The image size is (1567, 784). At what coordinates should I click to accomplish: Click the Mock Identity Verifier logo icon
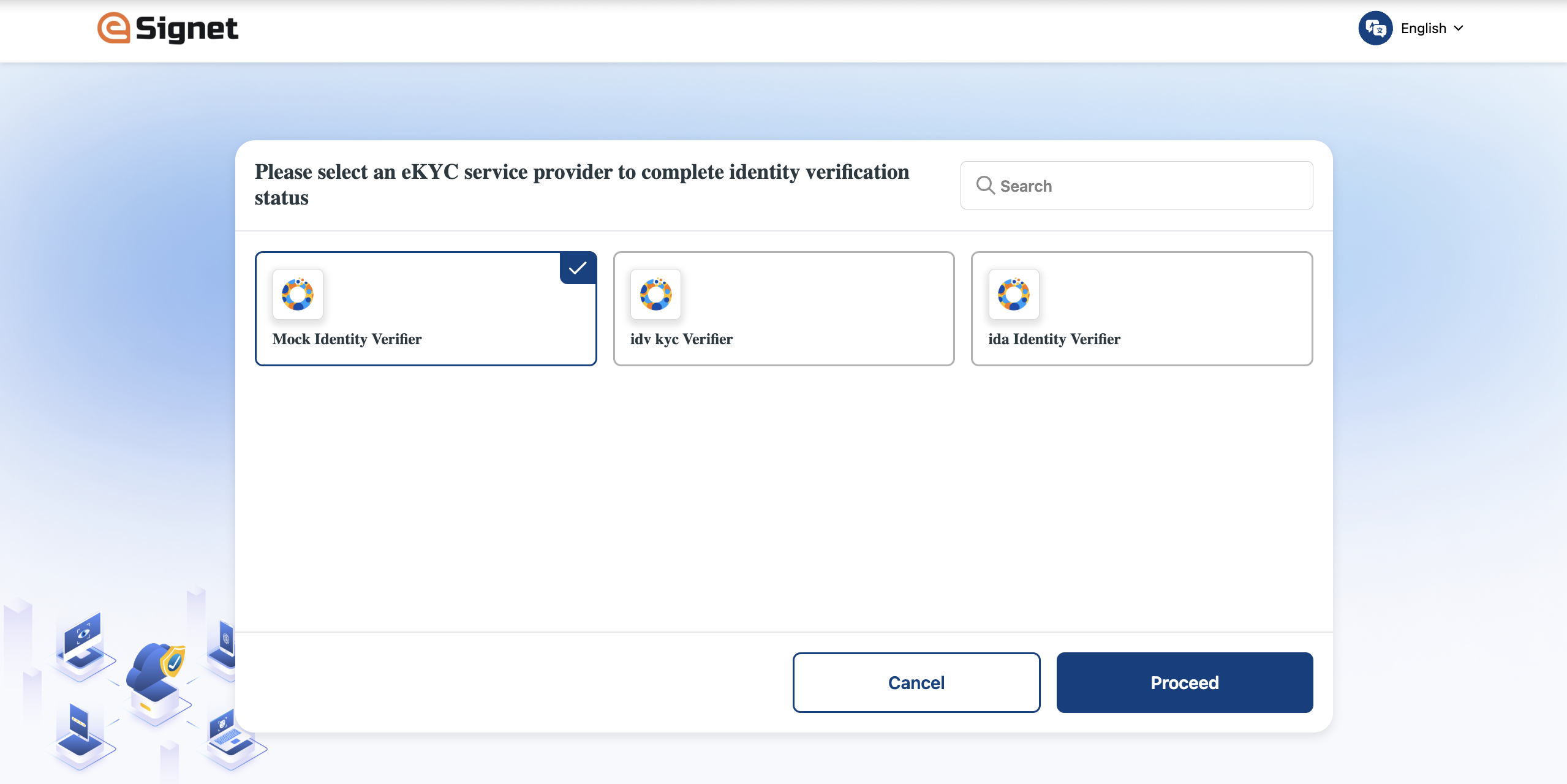[x=298, y=295]
